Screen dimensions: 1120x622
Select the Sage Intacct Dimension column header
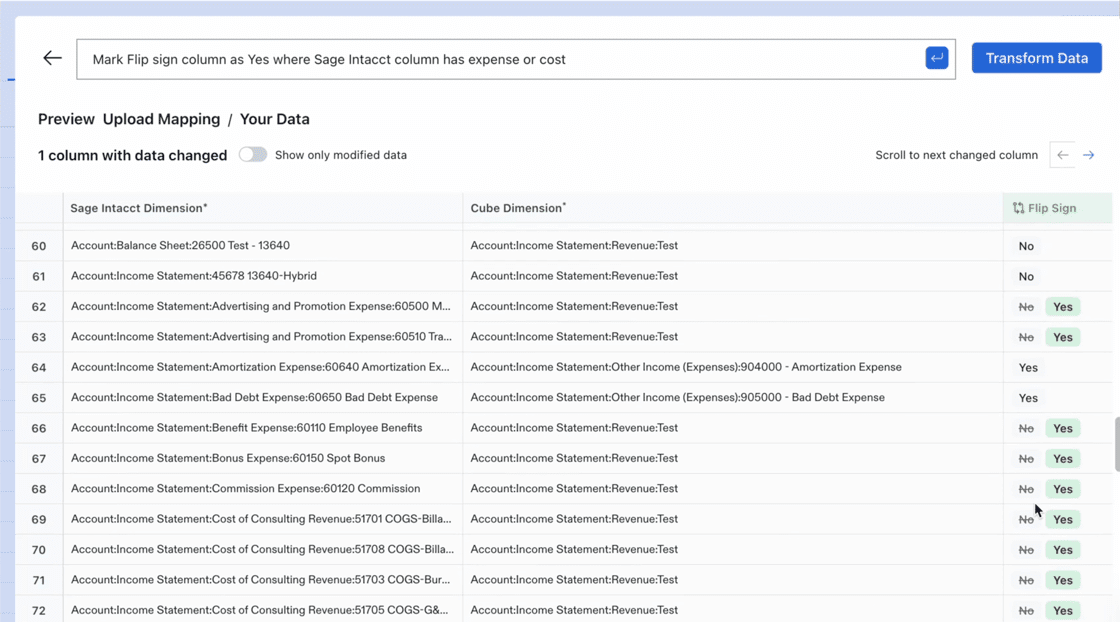(262, 208)
